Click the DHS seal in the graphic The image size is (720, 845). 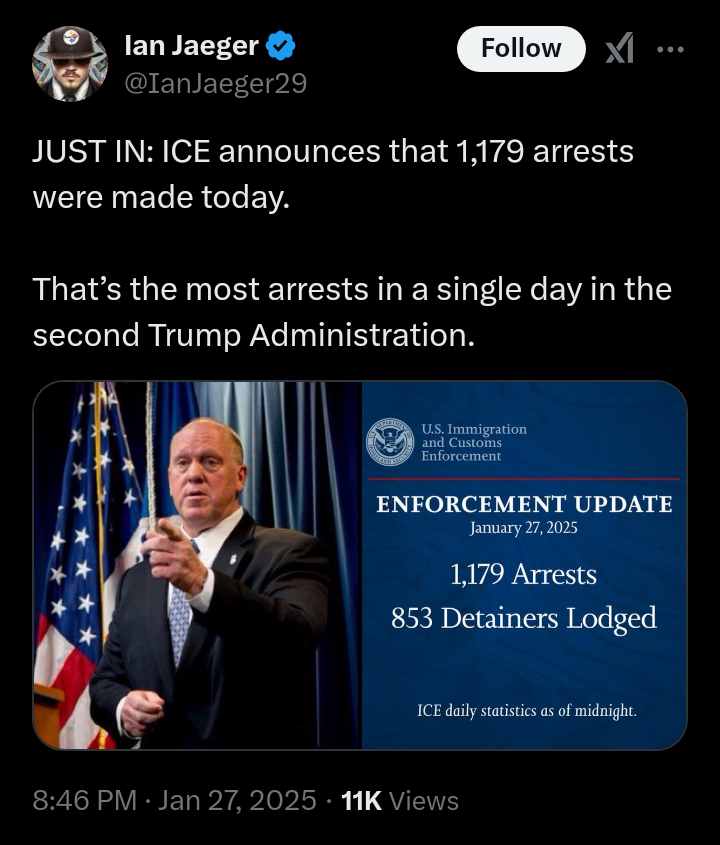390,442
